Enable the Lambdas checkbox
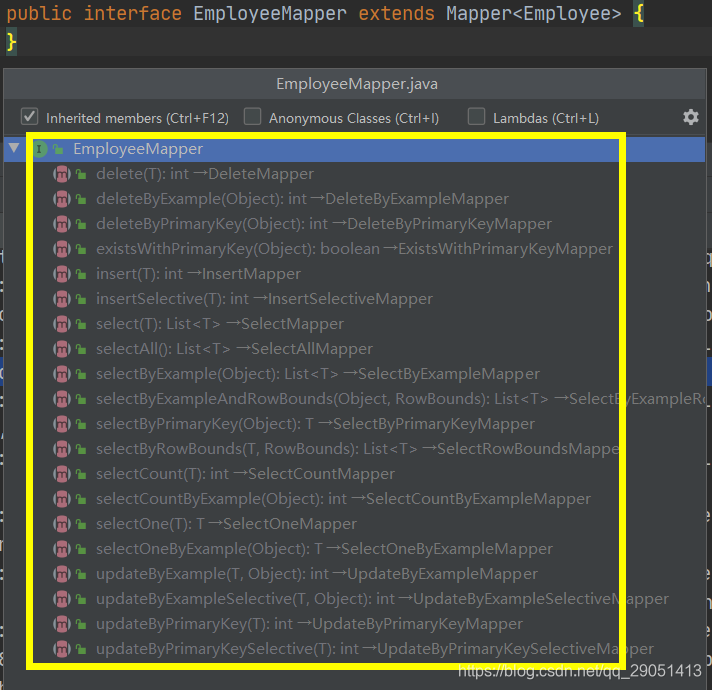This screenshot has width=712, height=690. click(x=476, y=116)
